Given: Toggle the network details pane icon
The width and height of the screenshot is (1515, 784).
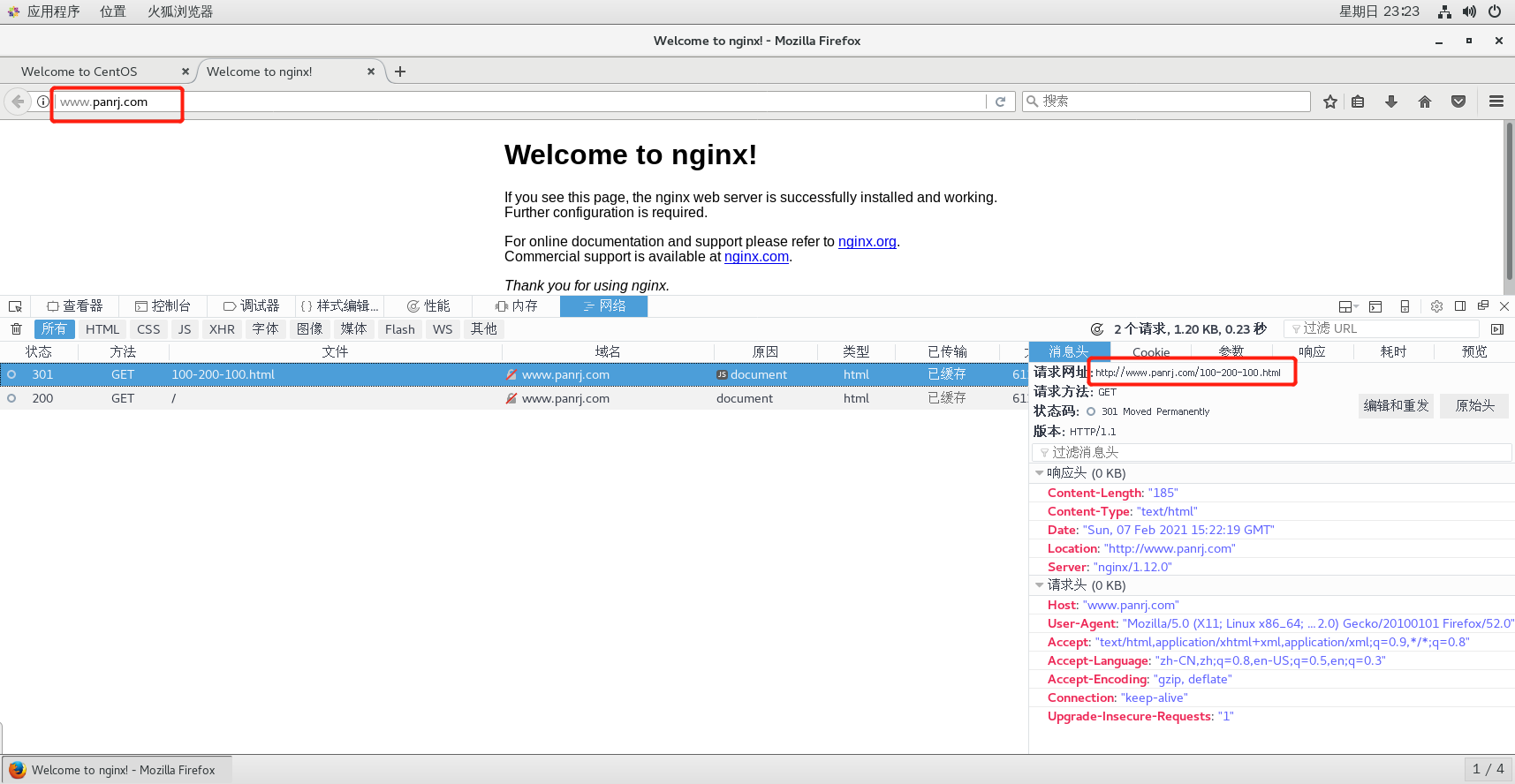Looking at the screenshot, I should pos(1497,329).
